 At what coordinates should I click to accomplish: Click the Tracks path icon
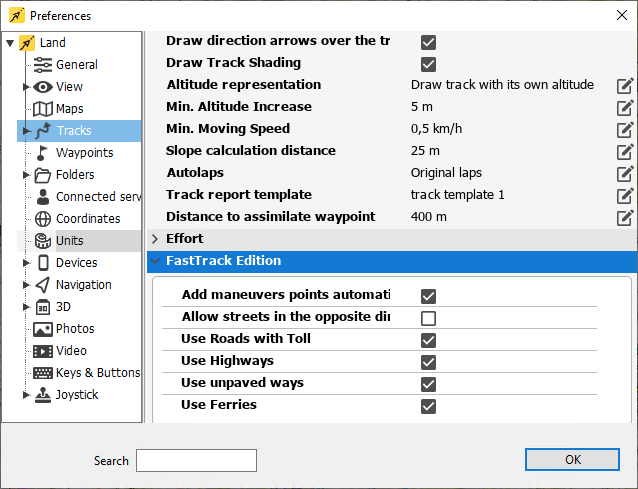[43, 131]
